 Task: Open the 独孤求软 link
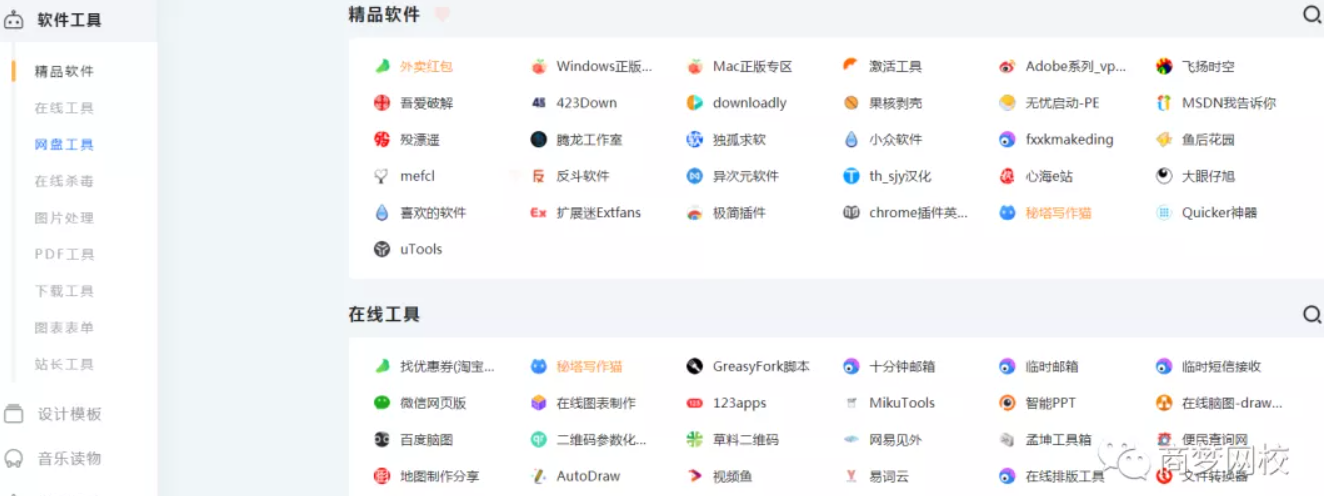(739, 139)
